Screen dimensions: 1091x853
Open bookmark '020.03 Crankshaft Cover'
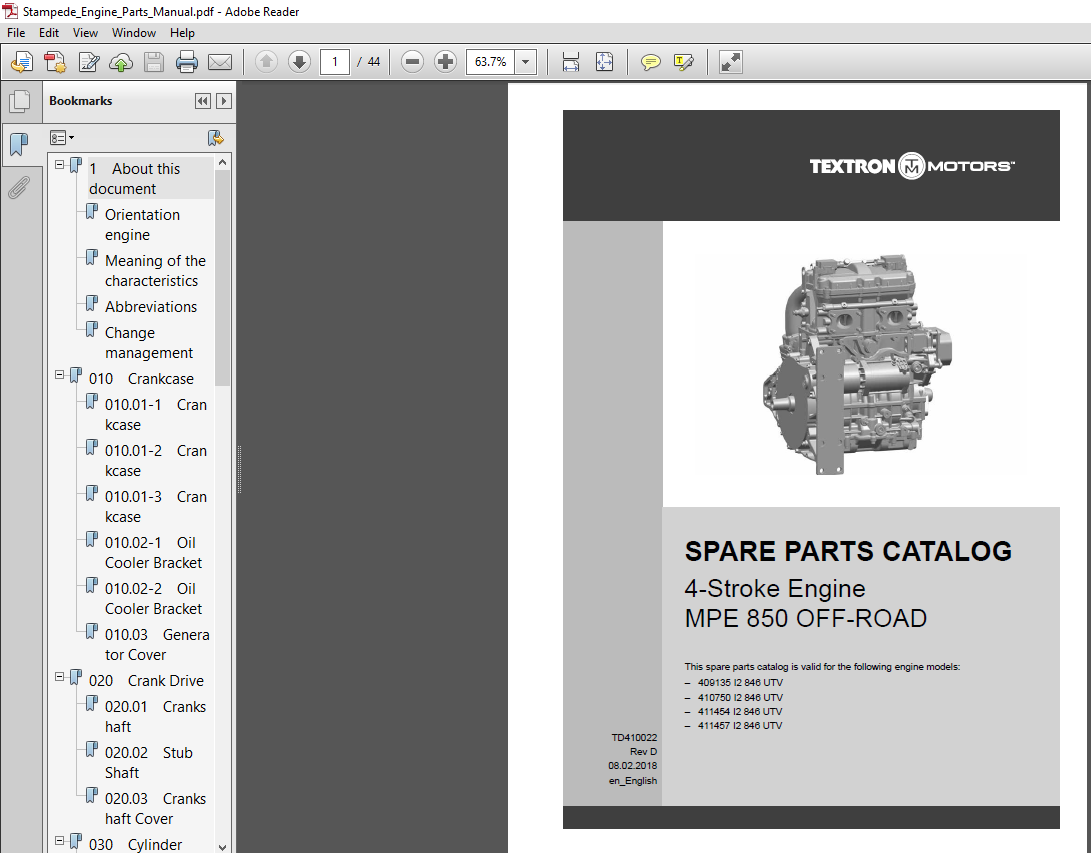(155, 808)
